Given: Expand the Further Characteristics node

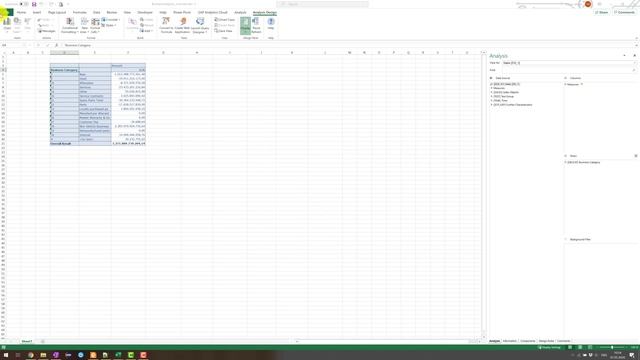Looking at the screenshot, I should tap(491, 105).
